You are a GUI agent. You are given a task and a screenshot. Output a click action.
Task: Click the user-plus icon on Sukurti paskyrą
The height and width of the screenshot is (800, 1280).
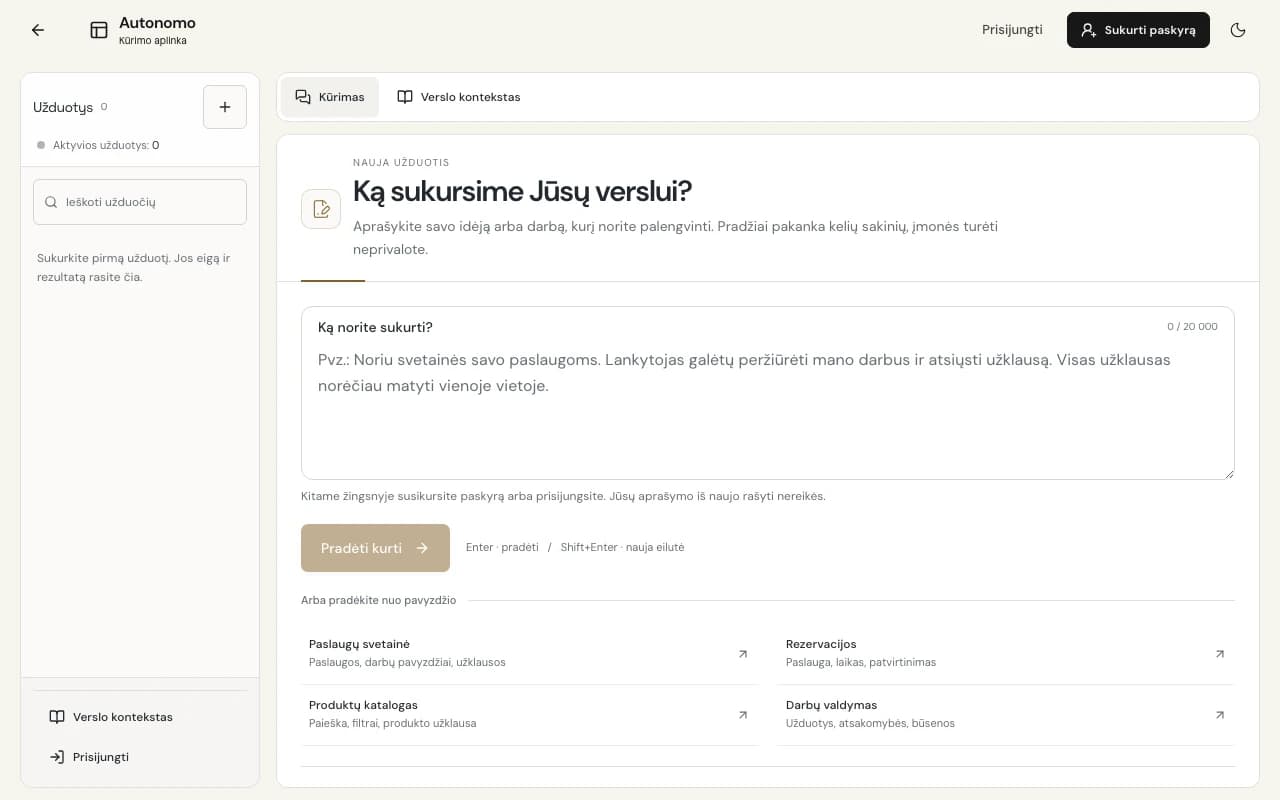click(1089, 30)
